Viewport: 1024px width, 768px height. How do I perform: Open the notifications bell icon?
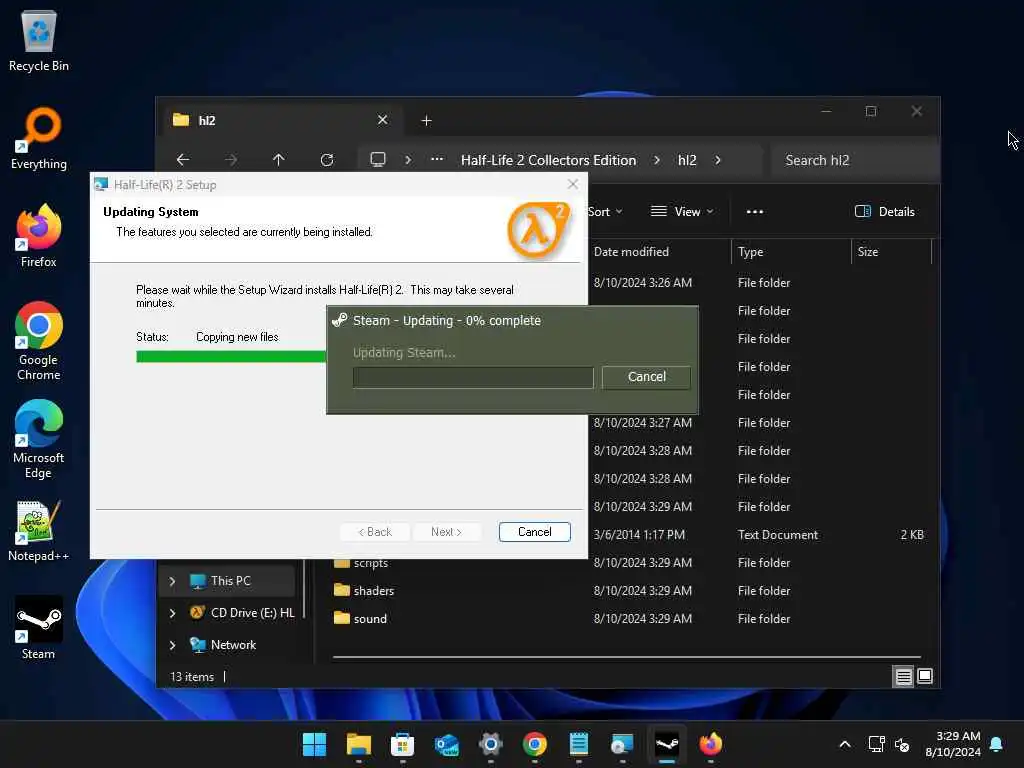(x=996, y=744)
